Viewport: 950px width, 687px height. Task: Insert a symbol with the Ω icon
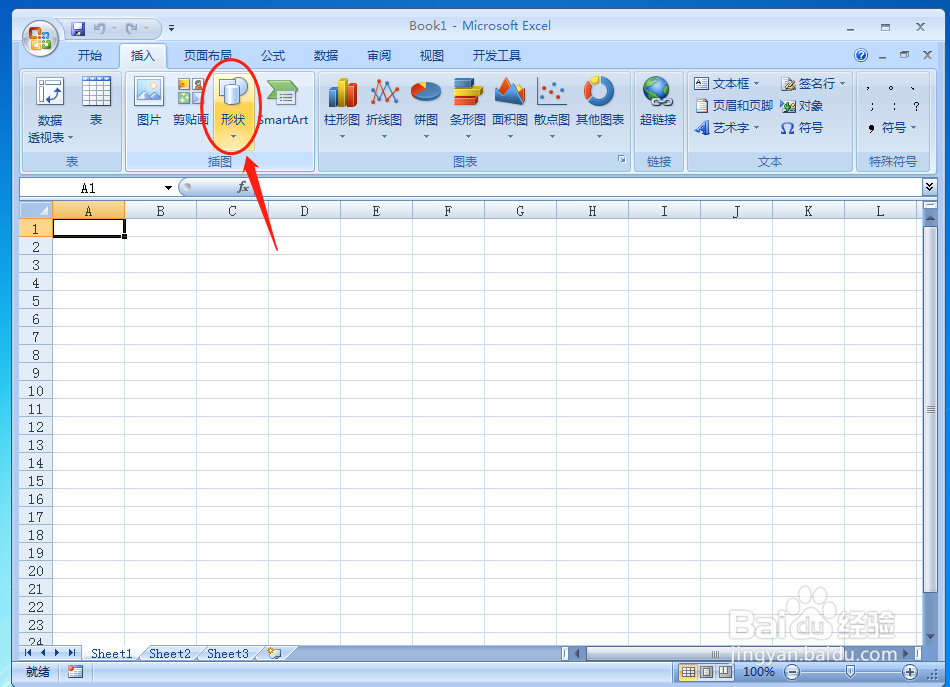click(802, 128)
